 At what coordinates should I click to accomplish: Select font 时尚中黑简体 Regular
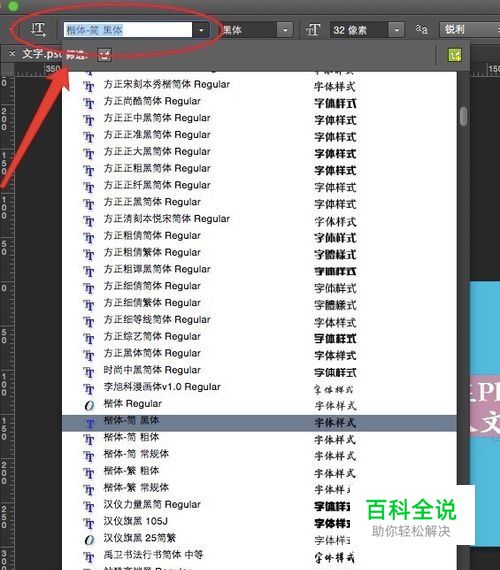pos(259,370)
